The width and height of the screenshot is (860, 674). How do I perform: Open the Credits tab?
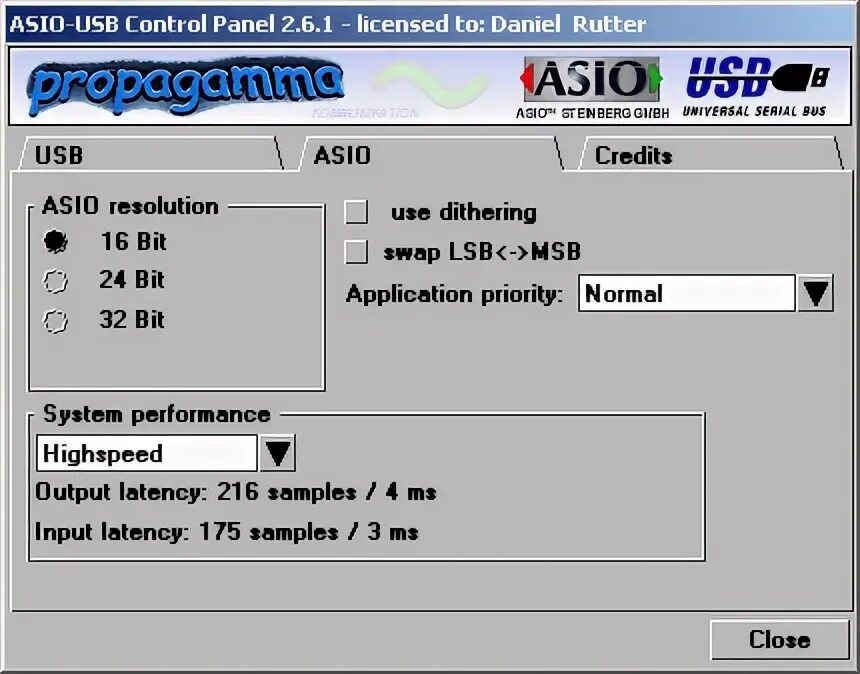point(634,155)
